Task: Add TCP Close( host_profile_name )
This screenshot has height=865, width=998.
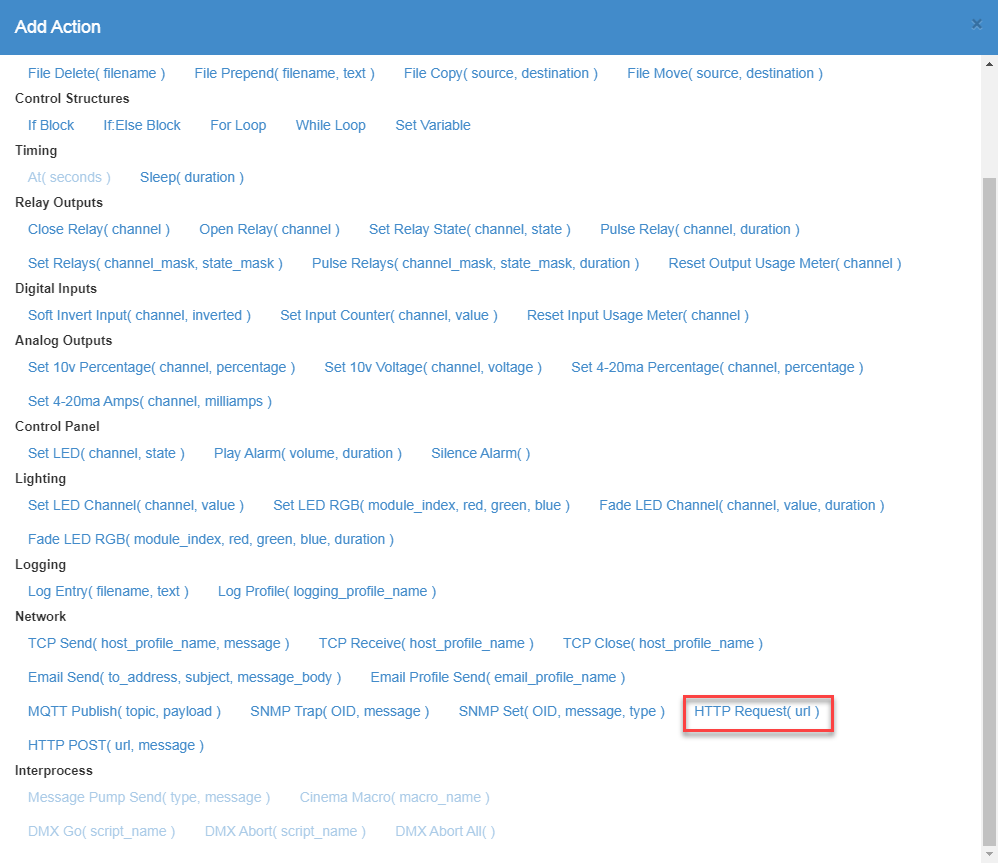Action: click(x=663, y=644)
